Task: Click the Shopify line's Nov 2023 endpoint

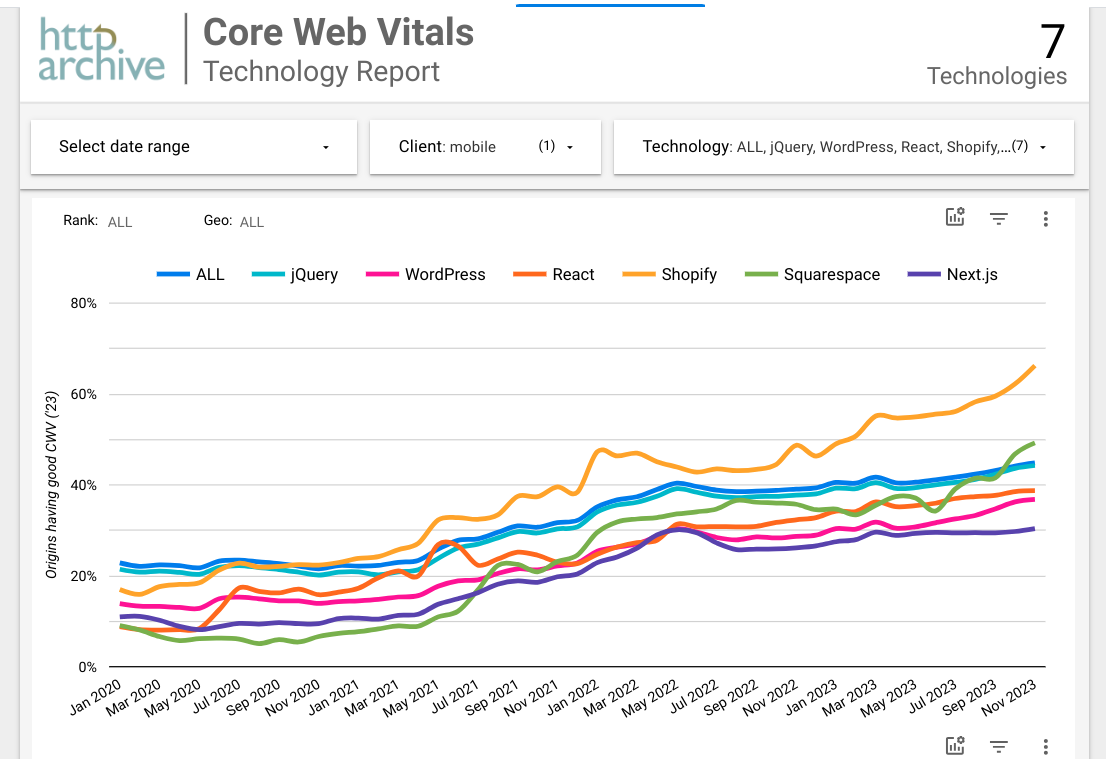Action: pos(1034,367)
